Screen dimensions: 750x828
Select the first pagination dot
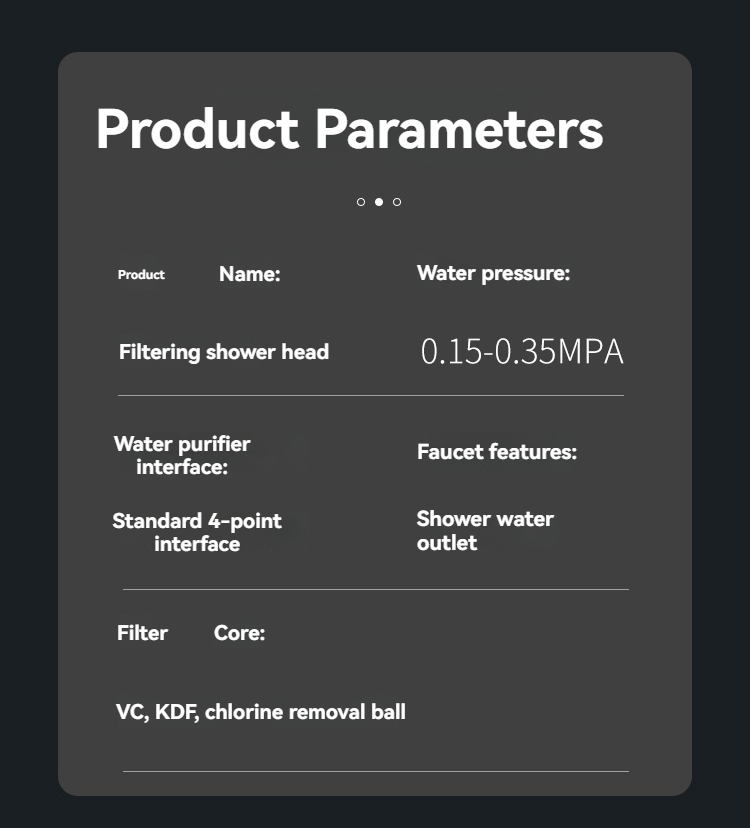pyautogui.click(x=361, y=202)
